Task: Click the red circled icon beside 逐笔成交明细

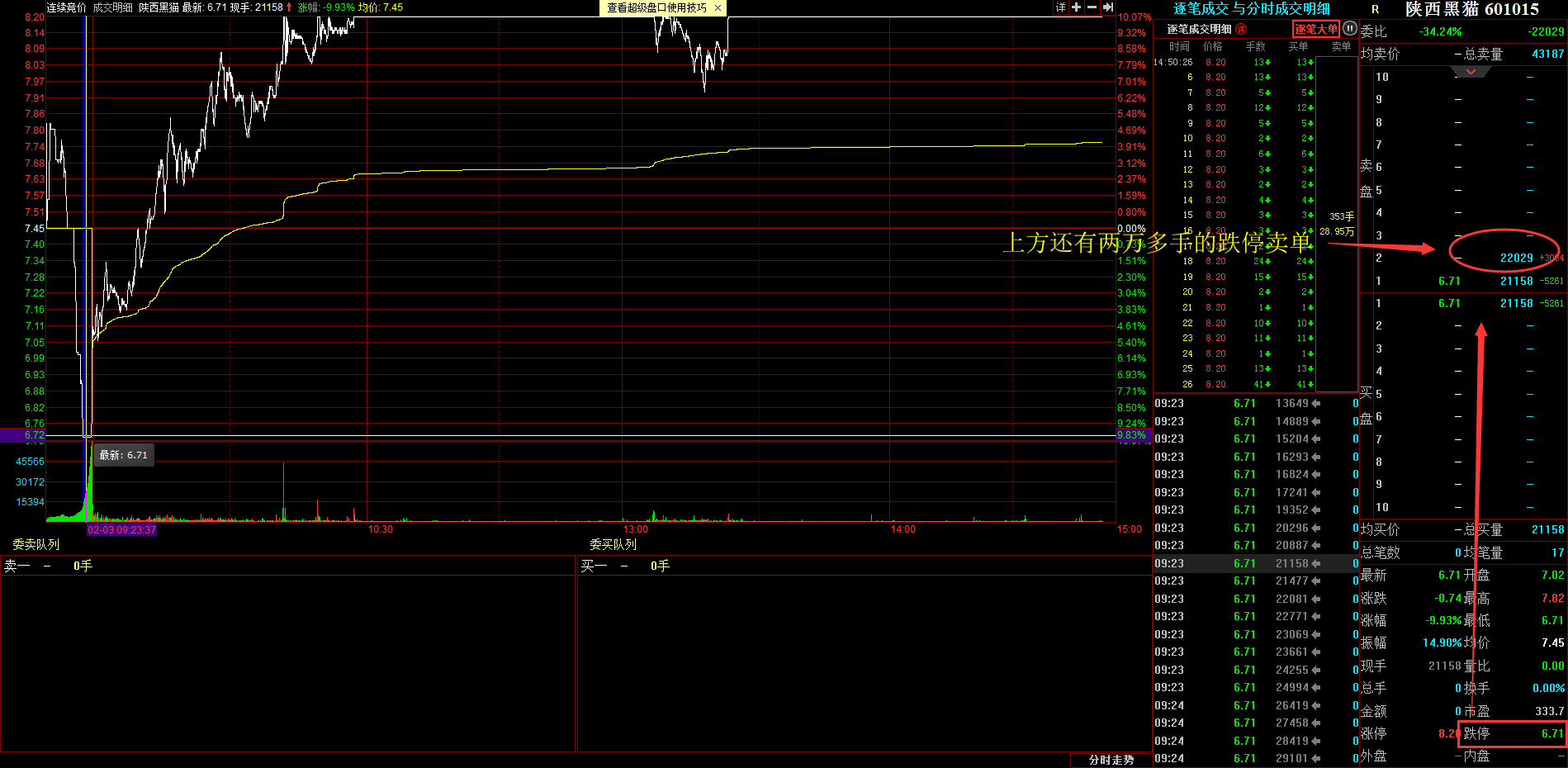Action: click(x=1241, y=29)
